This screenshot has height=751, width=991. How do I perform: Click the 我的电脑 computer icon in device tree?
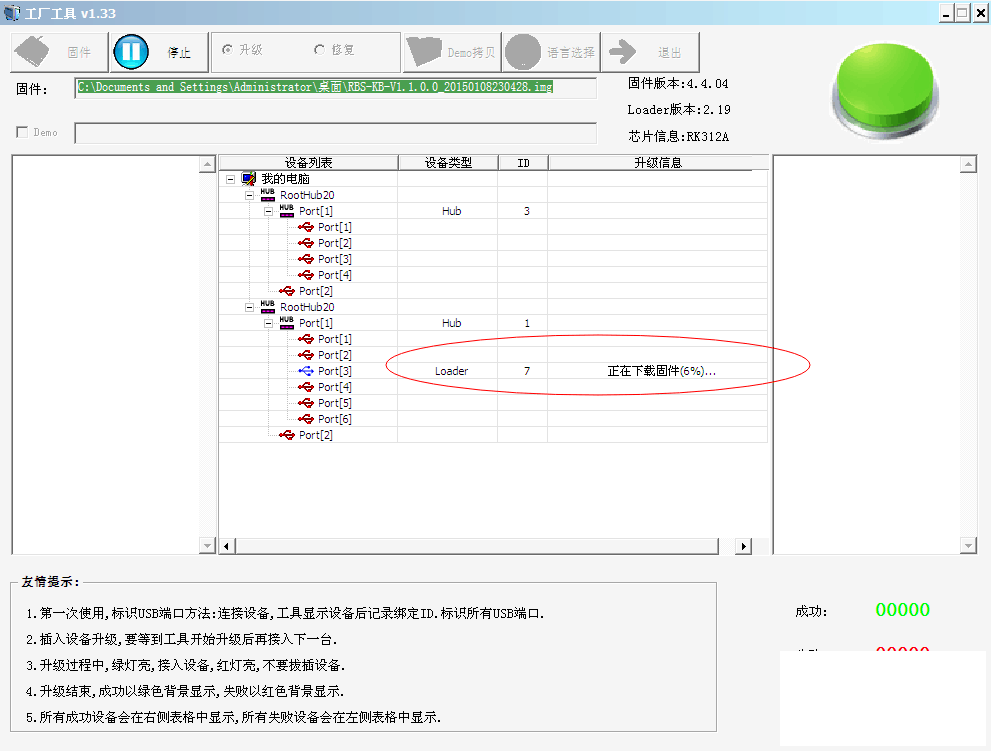[248, 178]
